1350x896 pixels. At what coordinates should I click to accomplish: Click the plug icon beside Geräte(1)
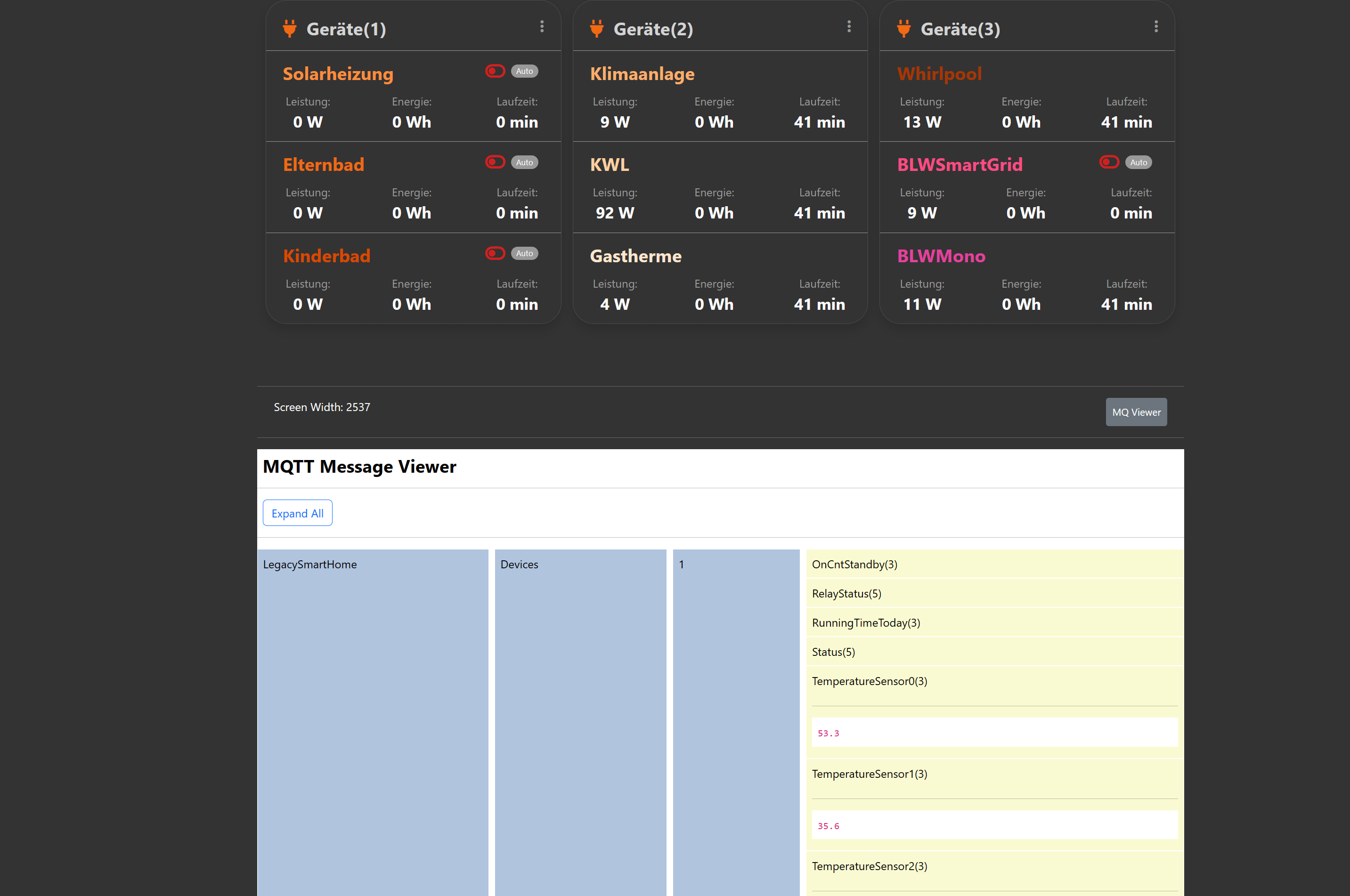[x=290, y=29]
